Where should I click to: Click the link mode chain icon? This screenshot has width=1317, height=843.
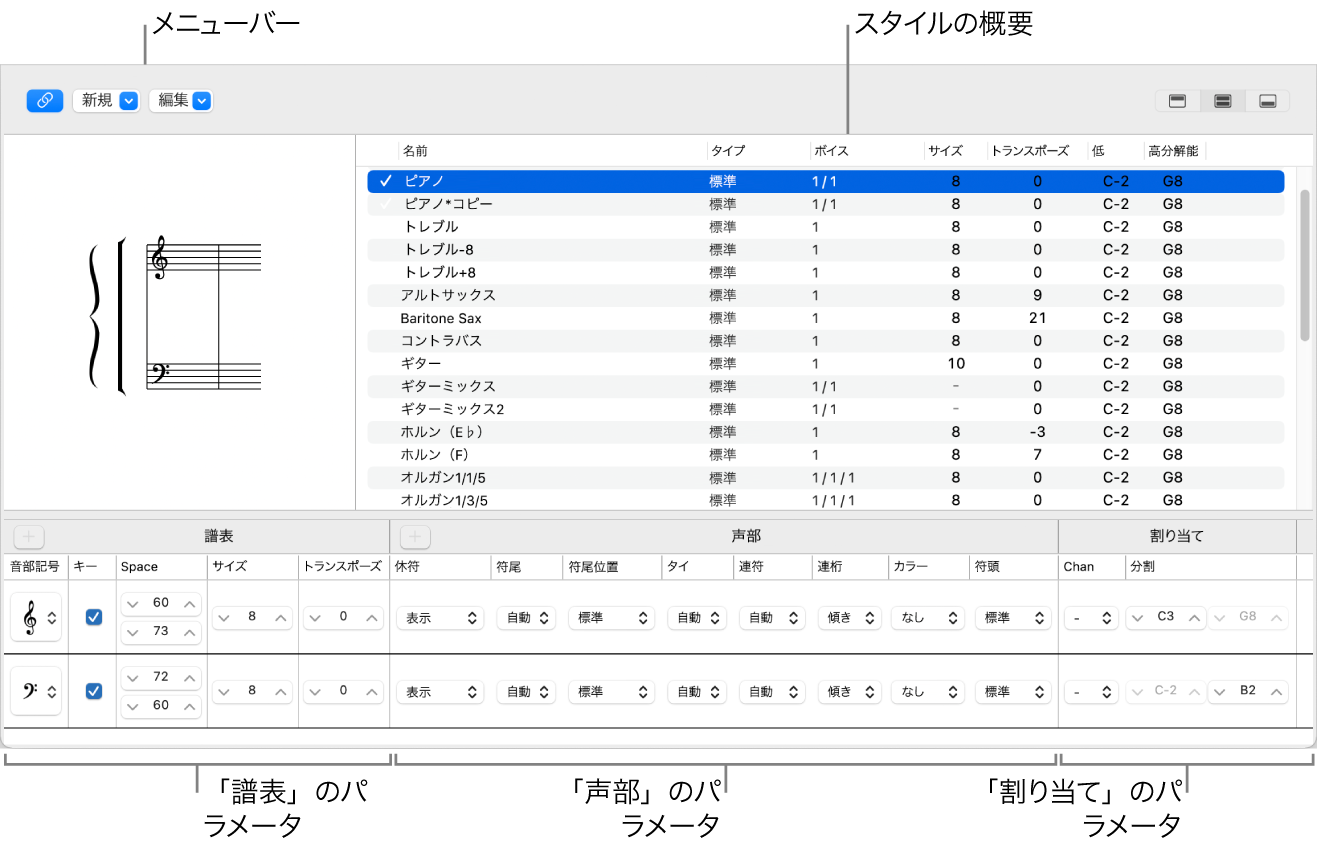point(44,100)
